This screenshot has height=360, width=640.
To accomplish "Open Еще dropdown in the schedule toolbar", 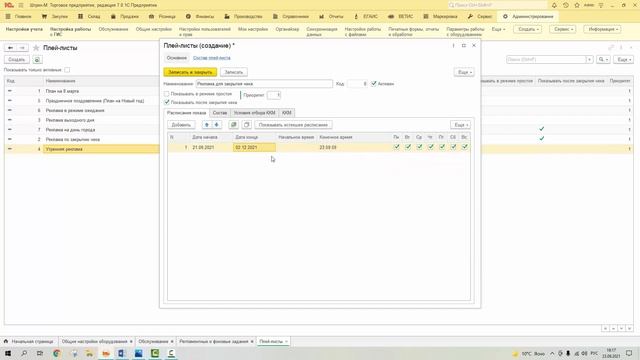I will coord(460,125).
